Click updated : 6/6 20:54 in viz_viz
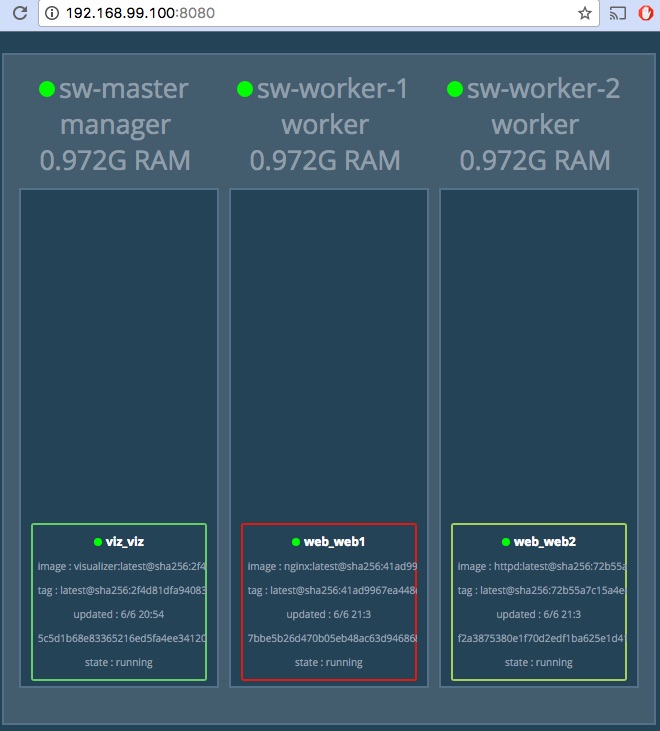The image size is (660, 731). coord(119,614)
